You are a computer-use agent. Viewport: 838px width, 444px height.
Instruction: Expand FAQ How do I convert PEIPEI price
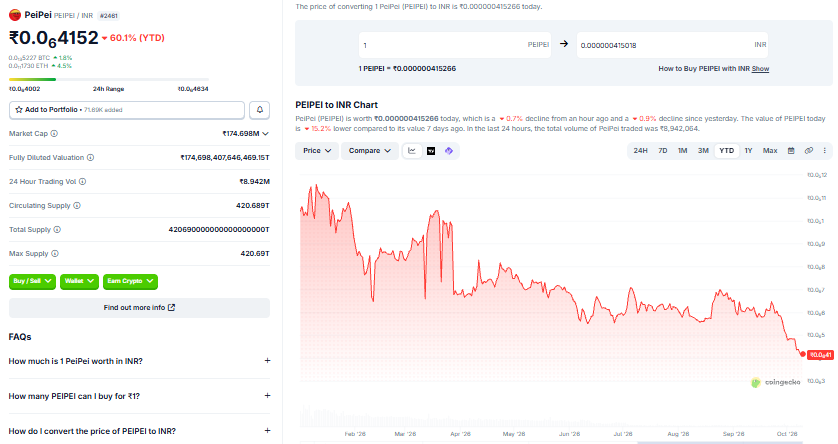(x=139, y=431)
